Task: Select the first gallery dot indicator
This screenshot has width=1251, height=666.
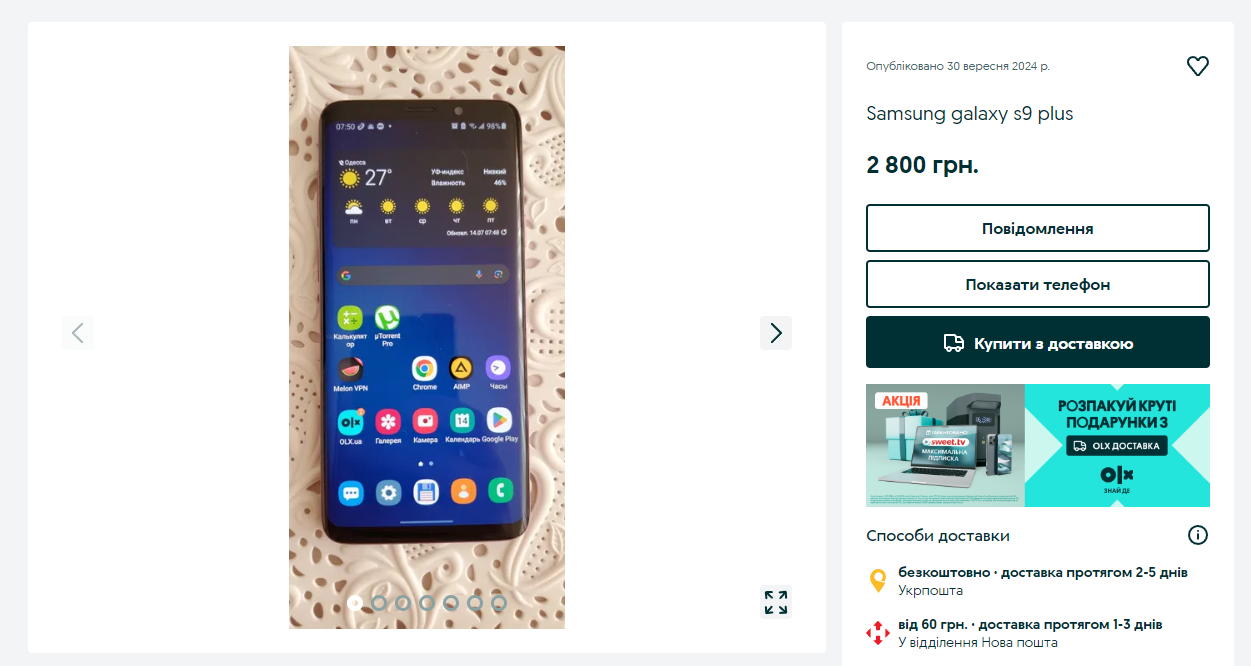Action: (355, 603)
